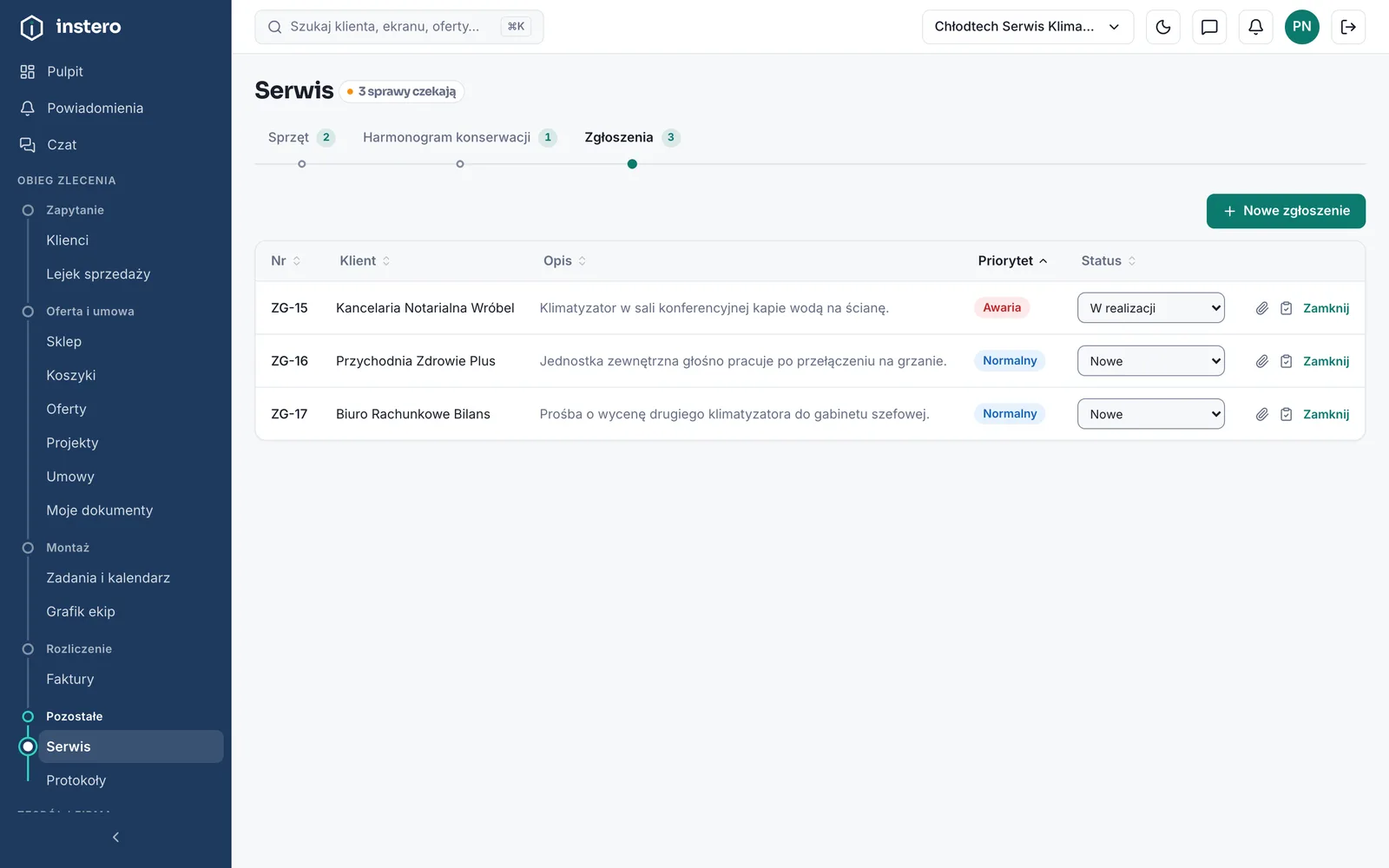Open Pulpit dashboard in sidebar
This screenshot has width=1389, height=868.
pyautogui.click(x=115, y=71)
